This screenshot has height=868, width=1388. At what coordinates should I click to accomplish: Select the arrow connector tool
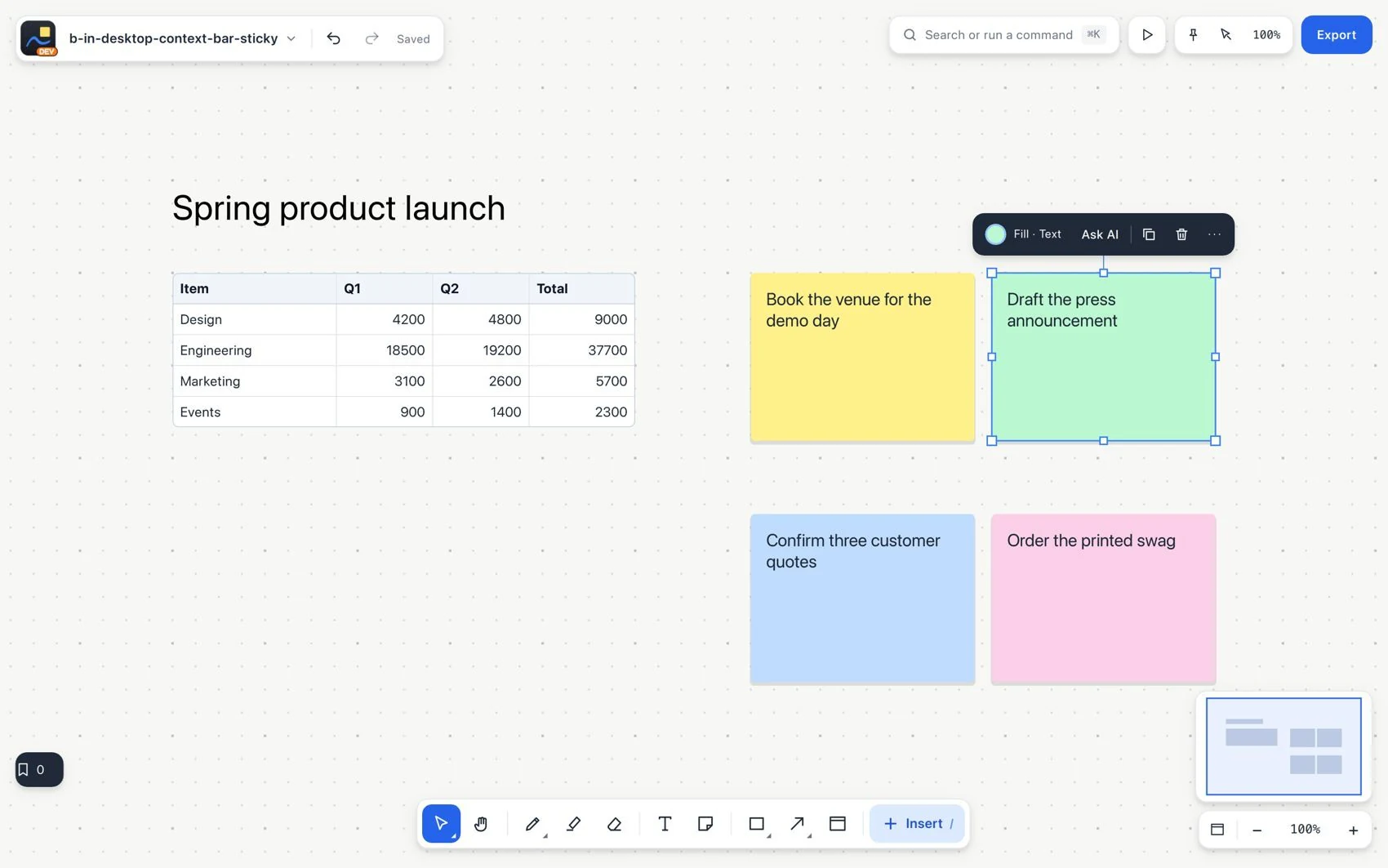pos(798,823)
